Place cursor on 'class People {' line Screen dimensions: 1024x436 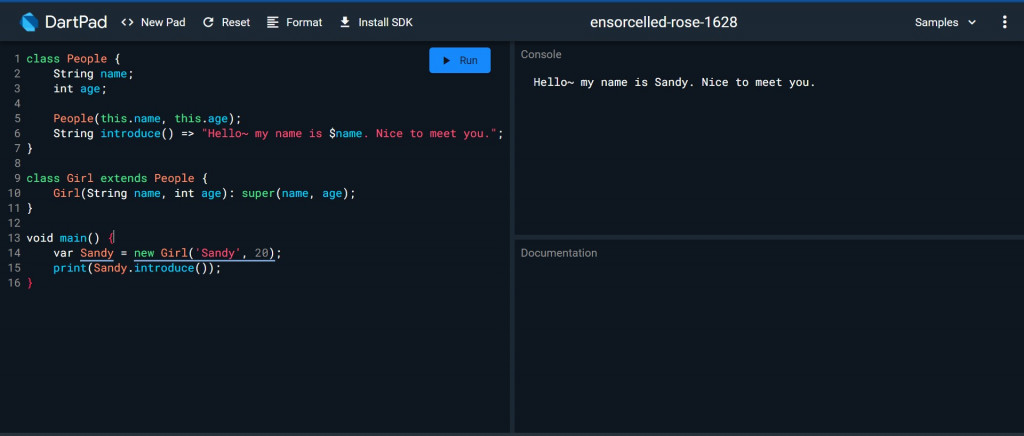click(x=73, y=59)
